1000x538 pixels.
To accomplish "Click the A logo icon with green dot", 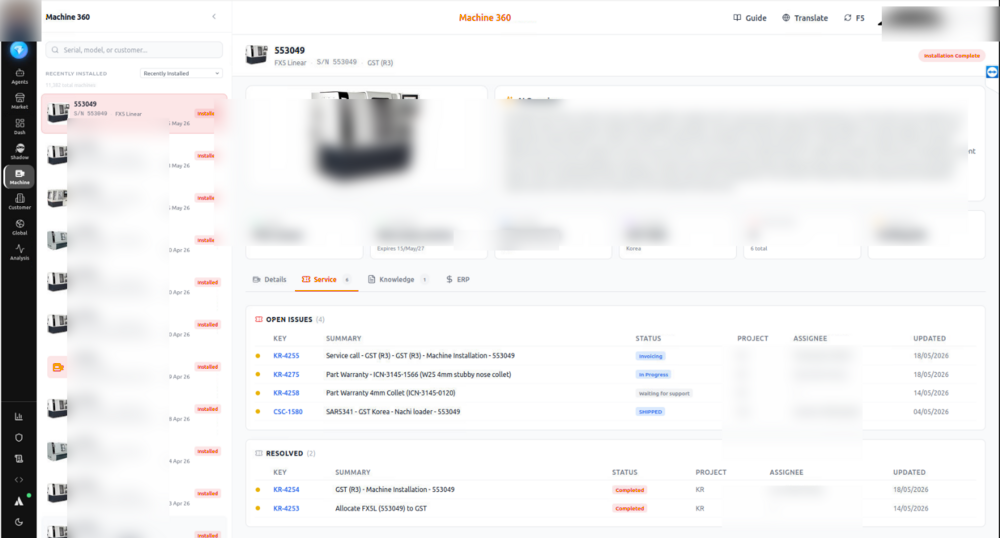I will click(x=18, y=501).
